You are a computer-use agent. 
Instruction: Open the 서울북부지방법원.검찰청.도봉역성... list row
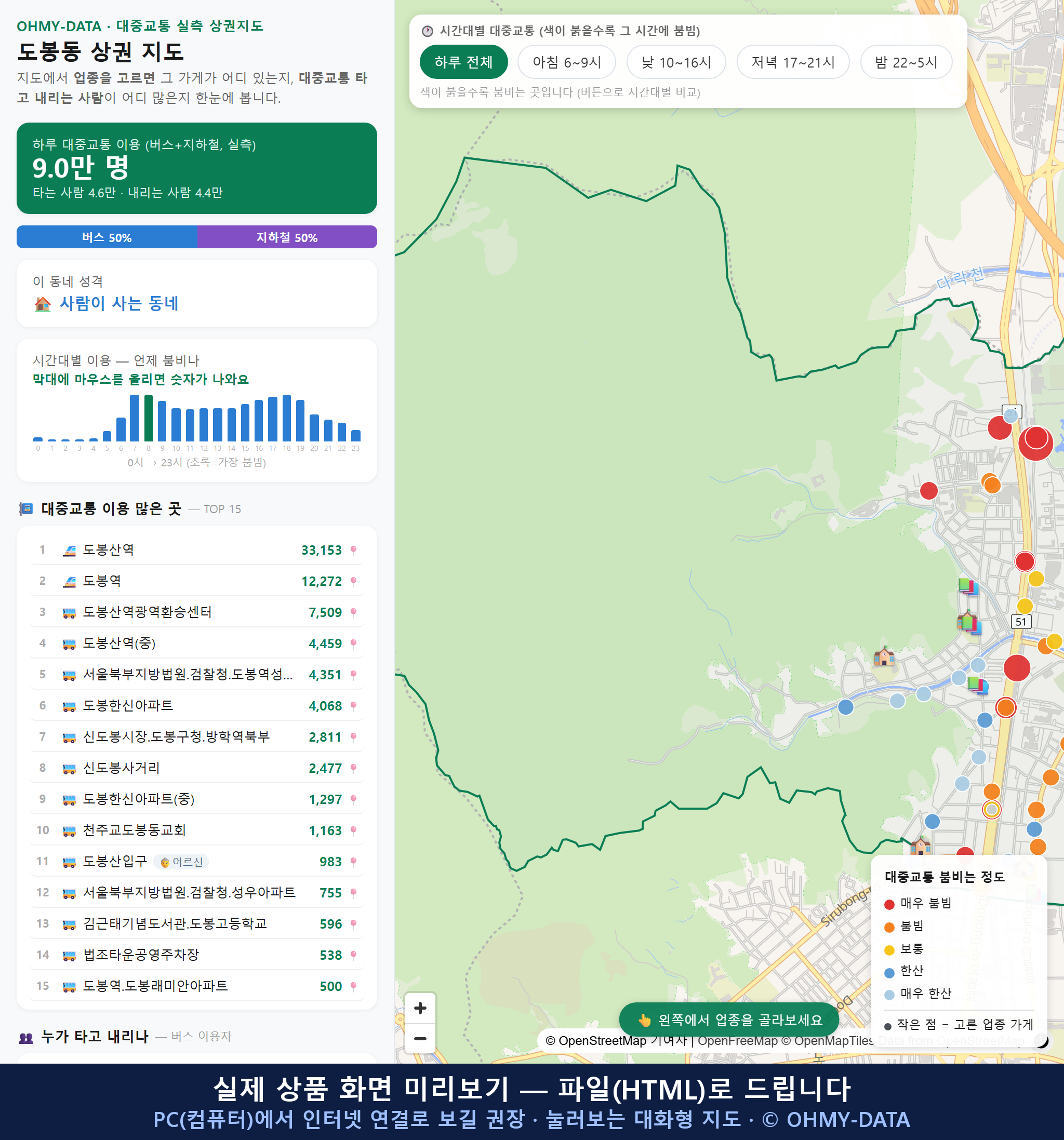tap(197, 674)
